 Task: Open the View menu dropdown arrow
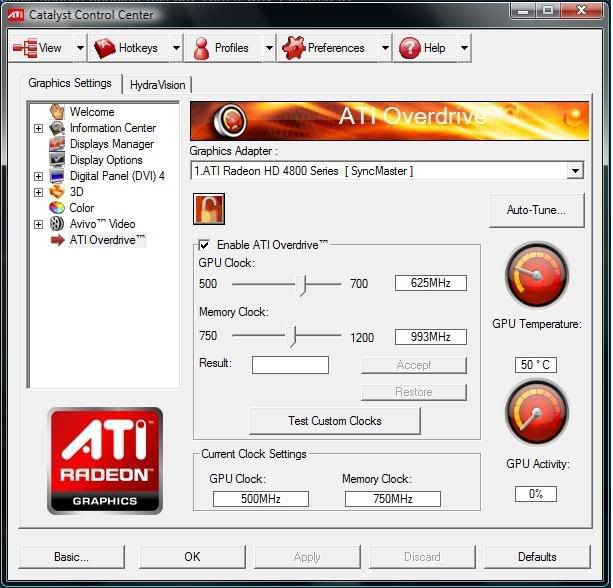(x=77, y=48)
